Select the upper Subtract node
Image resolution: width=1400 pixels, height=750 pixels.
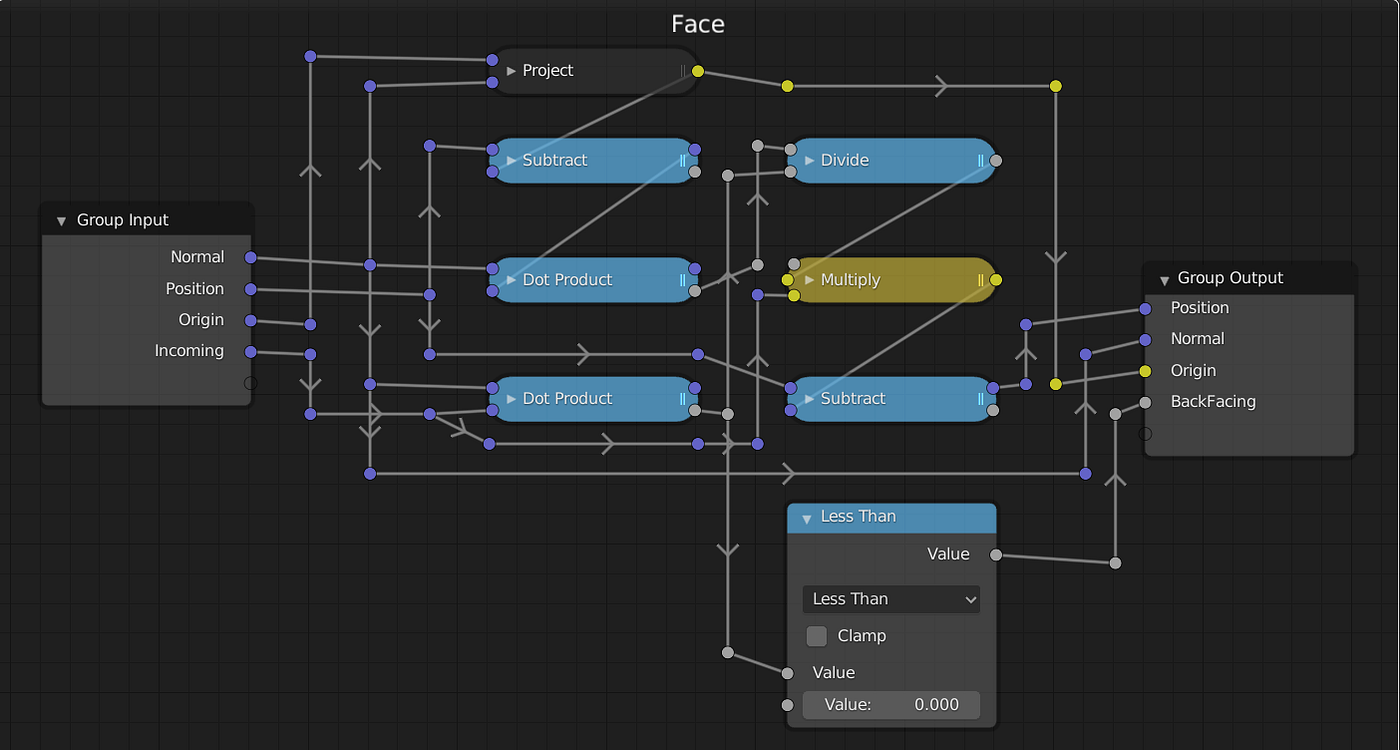590,160
